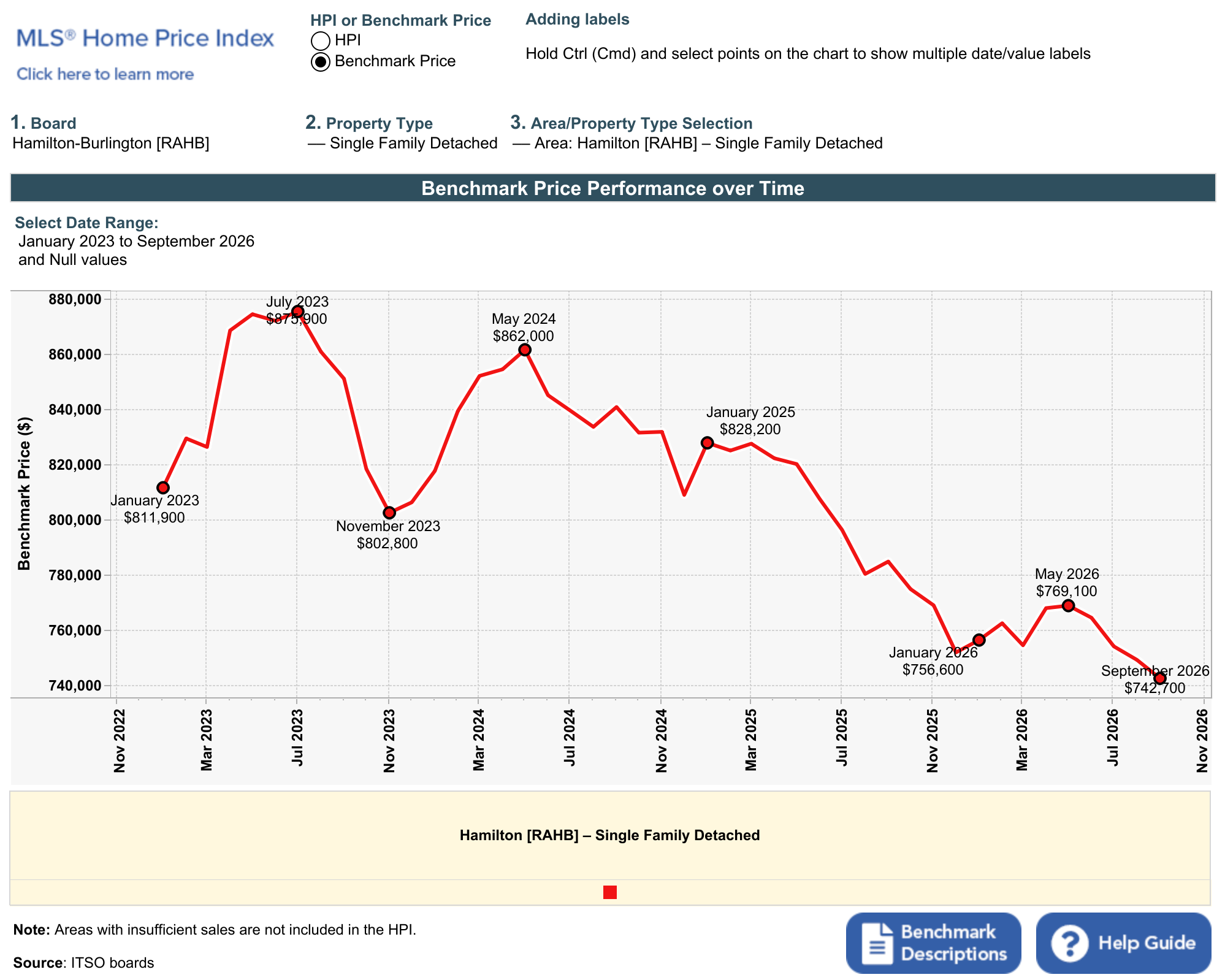Open the Board dropdown Hamilton-Burlington [RAHB]
Viewport: 1225px width, 980px height.
111,144
